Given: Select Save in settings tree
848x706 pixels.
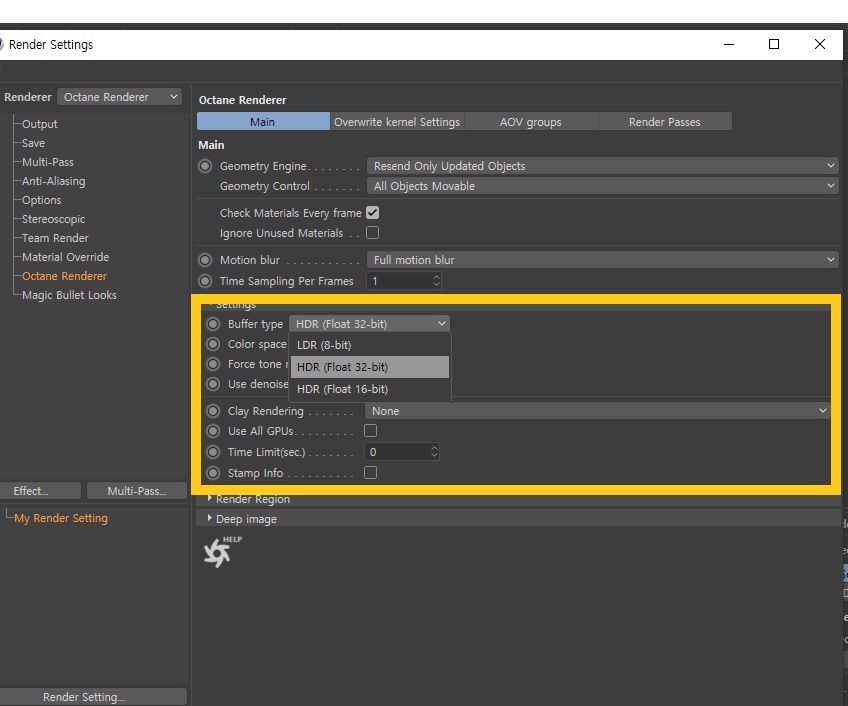Looking at the screenshot, I should coord(34,143).
